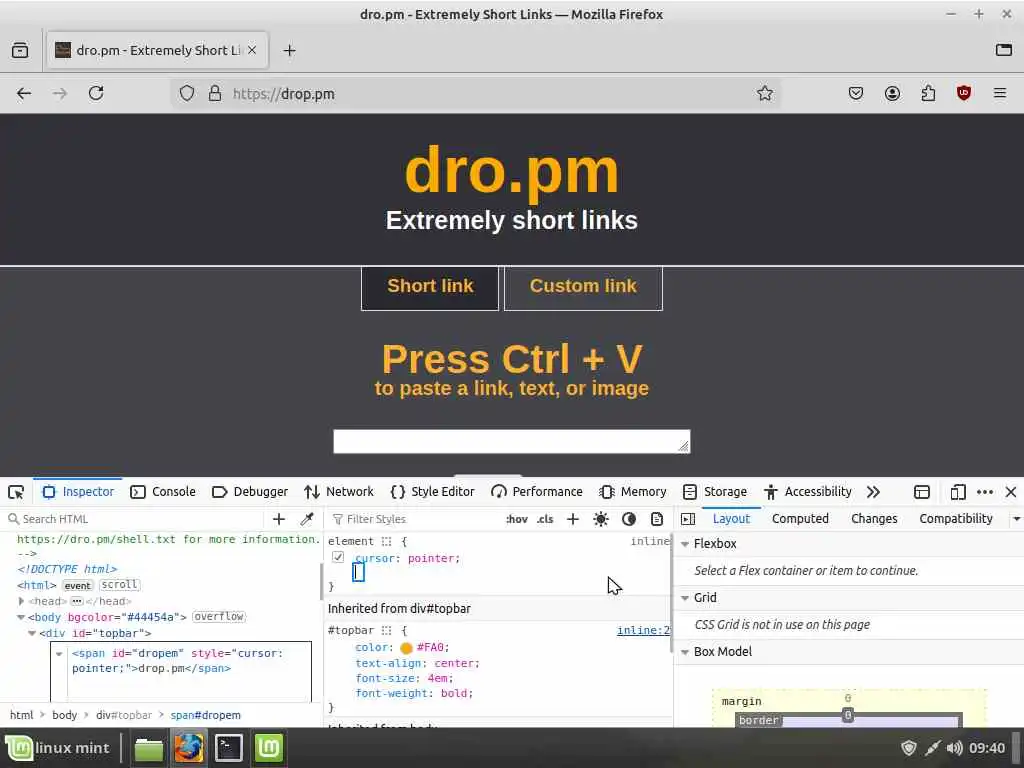
Task: Click the event badge on html
Action: pos(78,586)
